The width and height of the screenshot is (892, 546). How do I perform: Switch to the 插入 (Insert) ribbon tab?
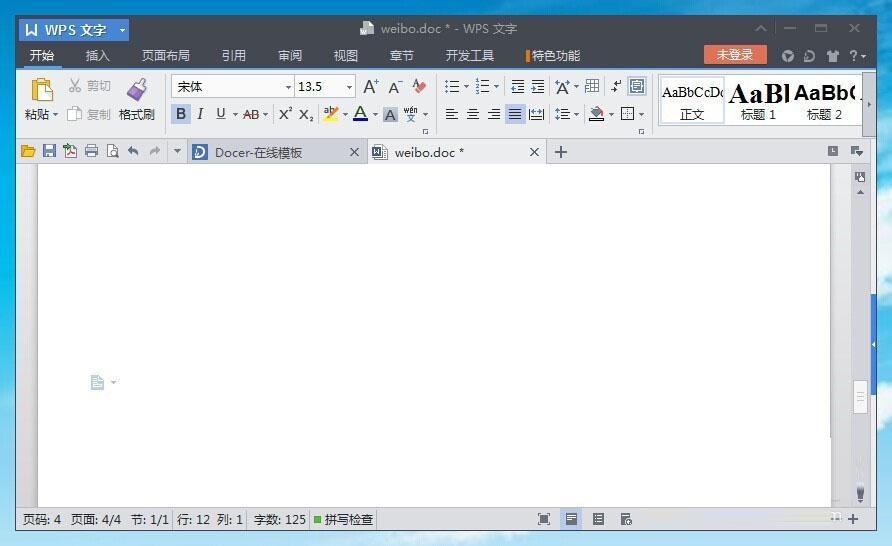(97, 56)
